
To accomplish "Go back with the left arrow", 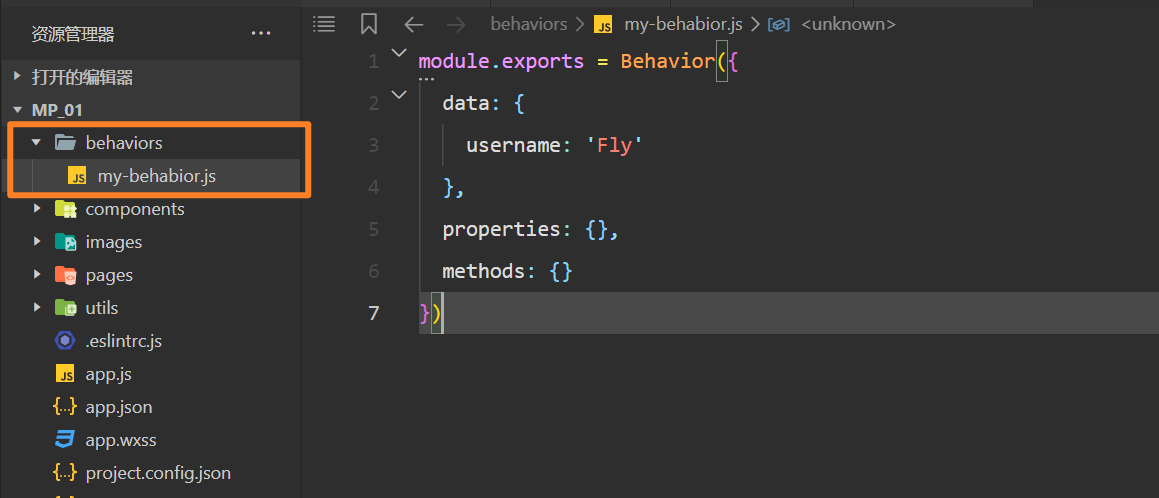I will click(413, 24).
